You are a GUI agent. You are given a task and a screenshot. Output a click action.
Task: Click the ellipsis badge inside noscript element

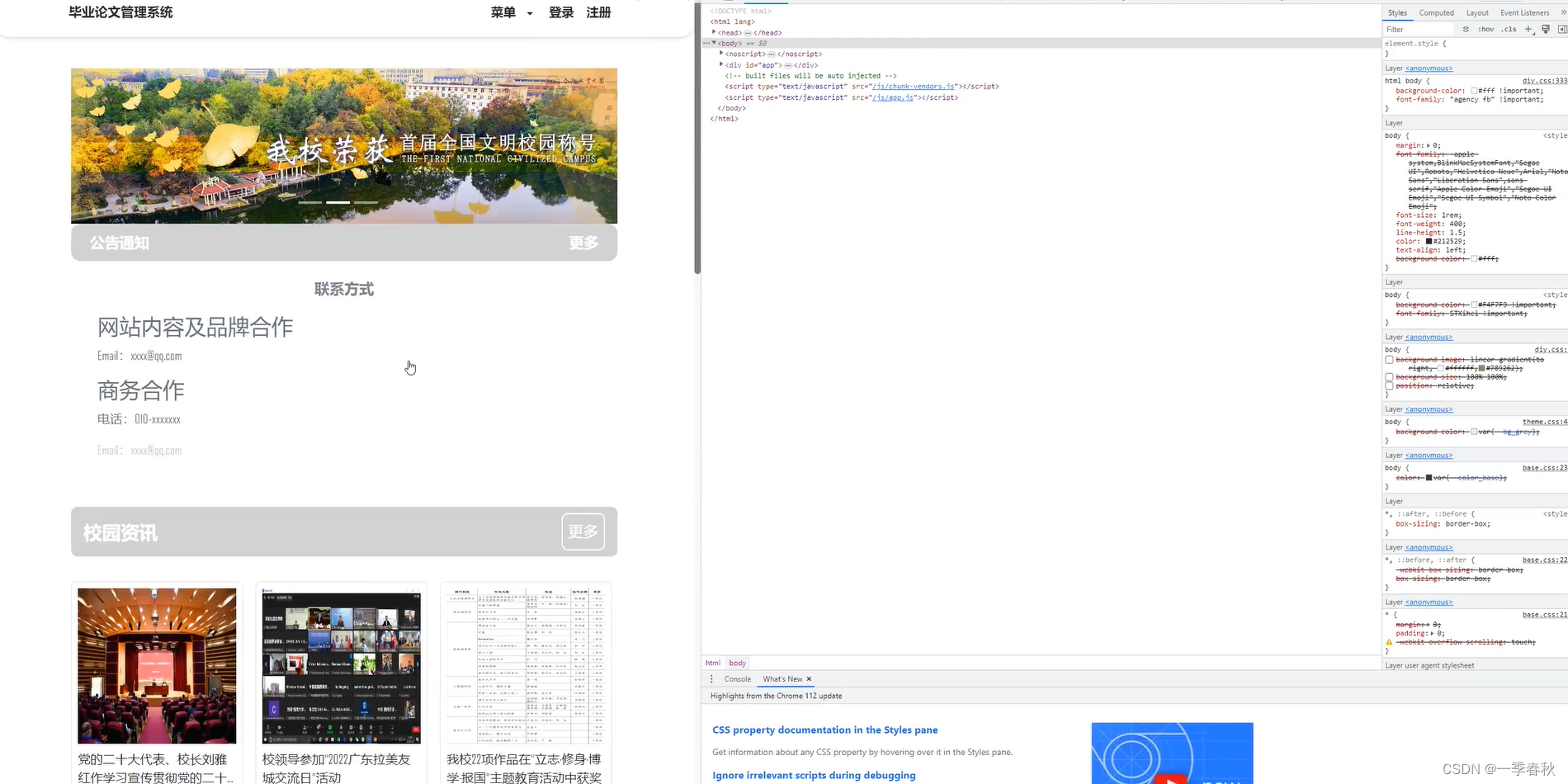coord(772,54)
